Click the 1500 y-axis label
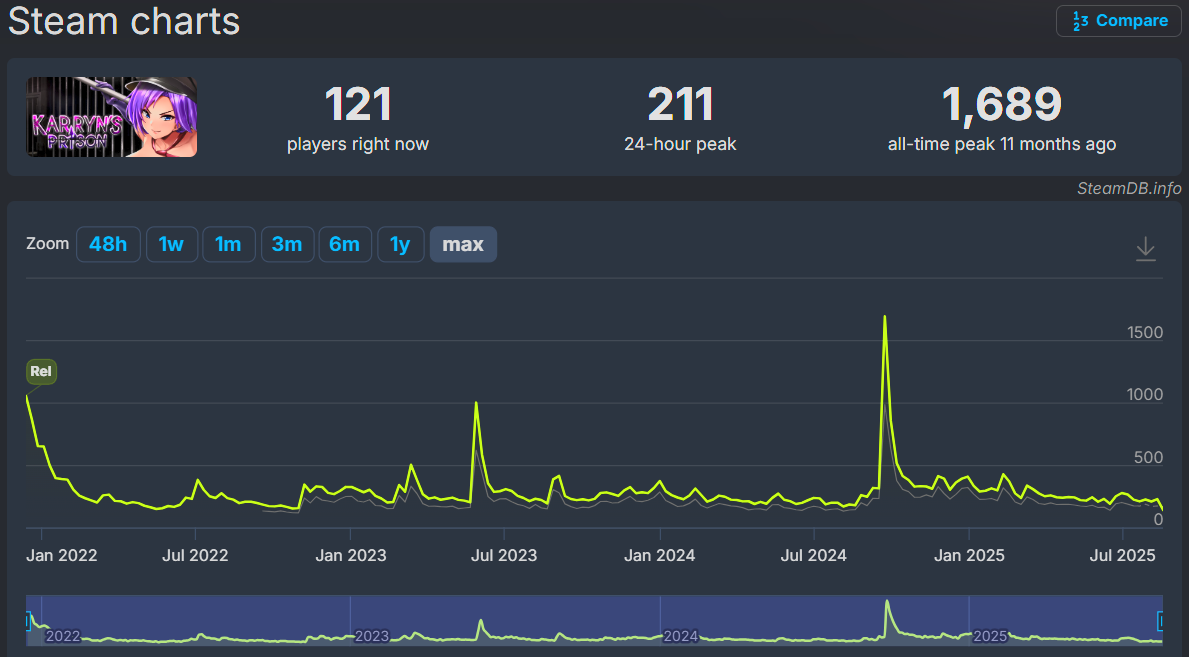Screen dimensions: 1189x657 coord(1145,332)
